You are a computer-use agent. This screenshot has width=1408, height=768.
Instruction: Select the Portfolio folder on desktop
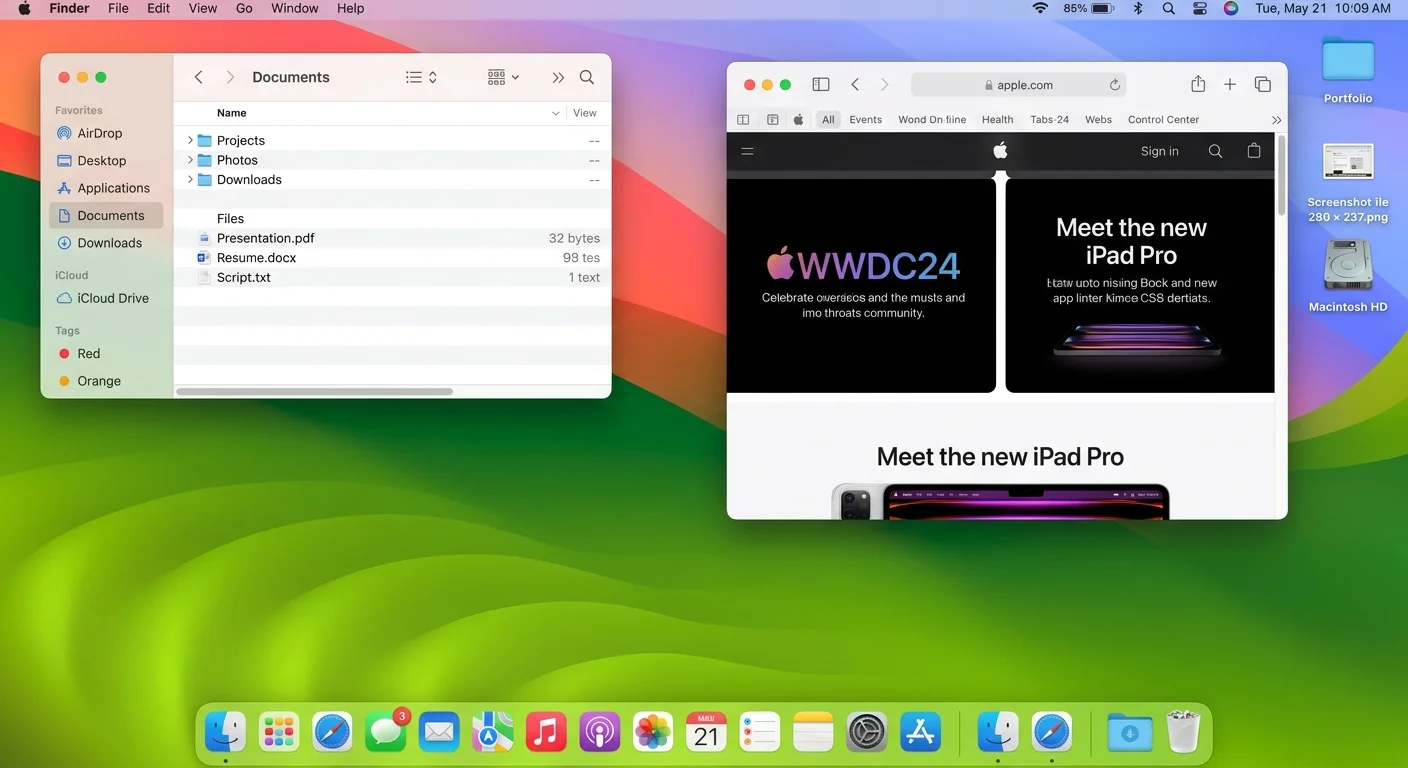tap(1348, 70)
